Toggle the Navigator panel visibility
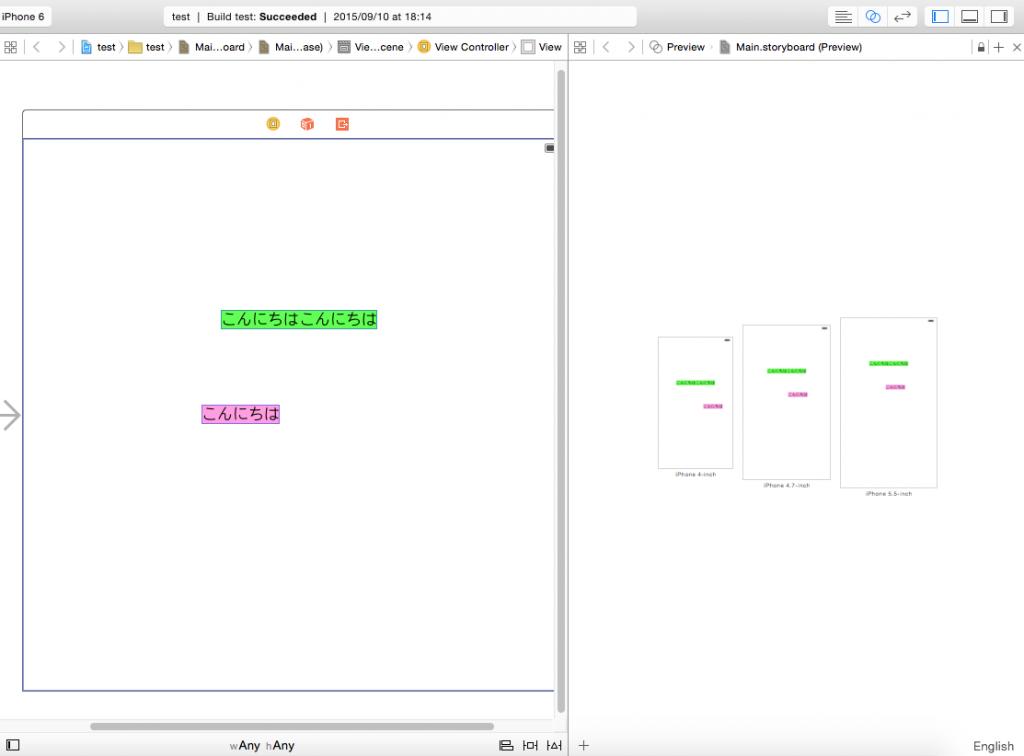 [940, 17]
